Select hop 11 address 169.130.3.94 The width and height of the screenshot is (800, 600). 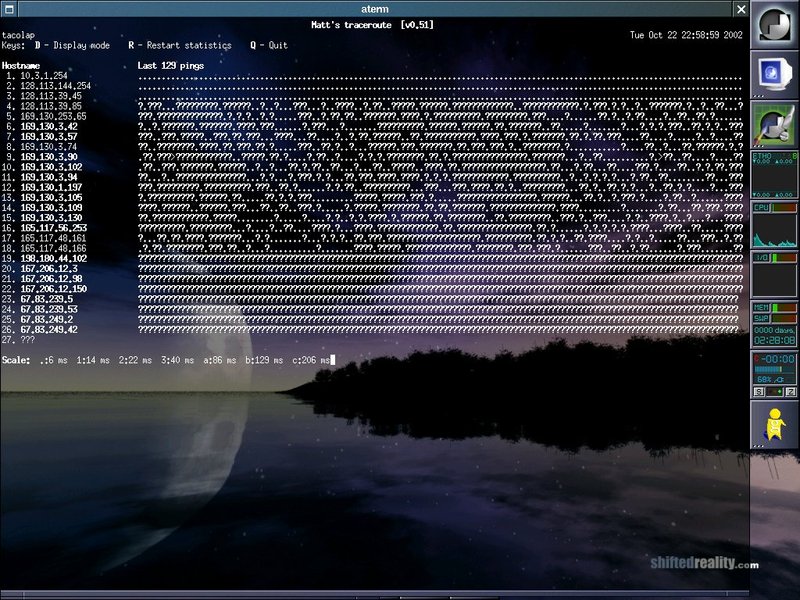pyautogui.click(x=49, y=177)
